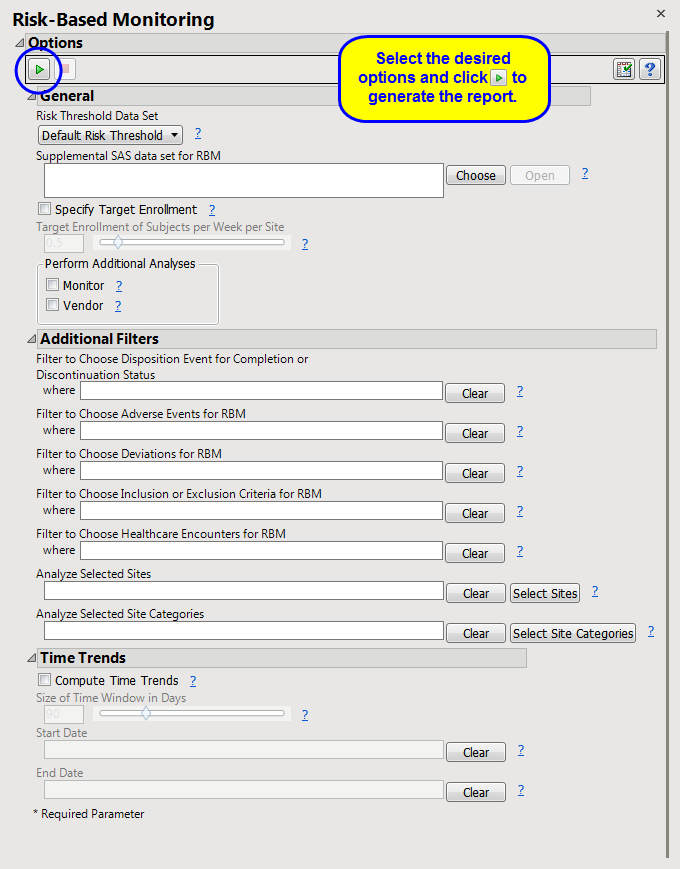
Task: Click the Target Enrollment slider handle
Action: point(117,242)
